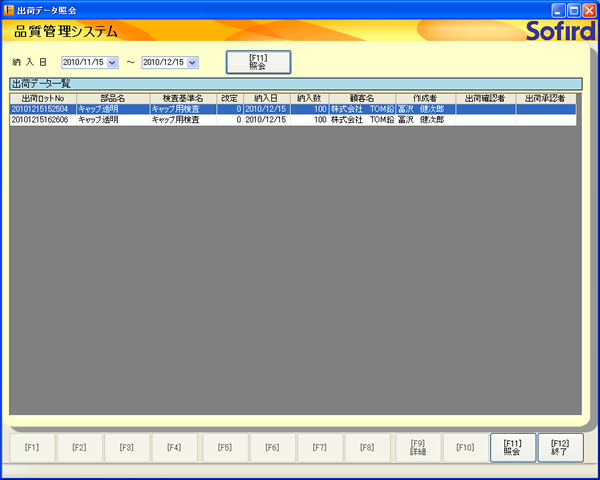Select the row with lot number 20101215152504

pos(42,109)
